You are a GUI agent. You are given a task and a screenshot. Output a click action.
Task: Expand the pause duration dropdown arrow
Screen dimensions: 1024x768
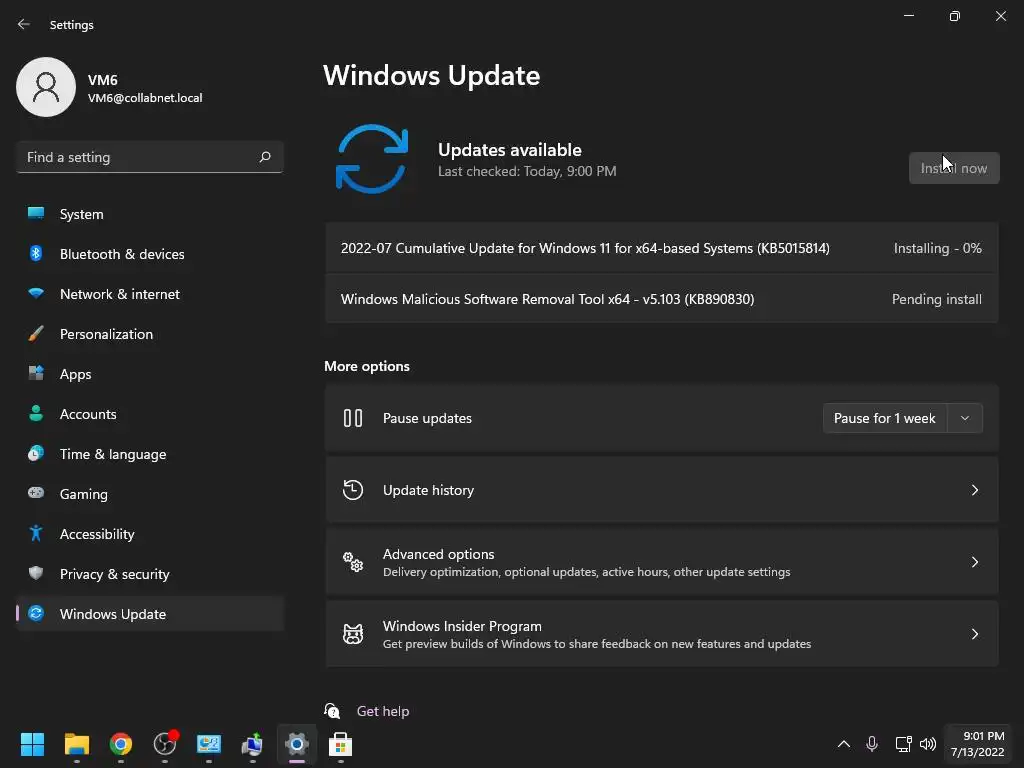tap(965, 418)
